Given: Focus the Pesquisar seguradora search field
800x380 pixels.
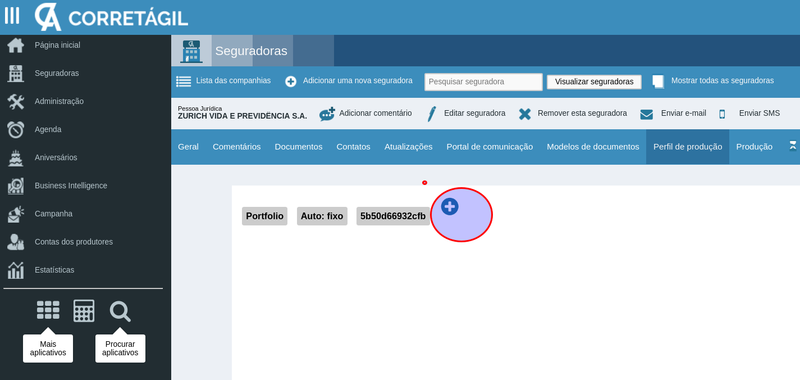Looking at the screenshot, I should coord(484,82).
